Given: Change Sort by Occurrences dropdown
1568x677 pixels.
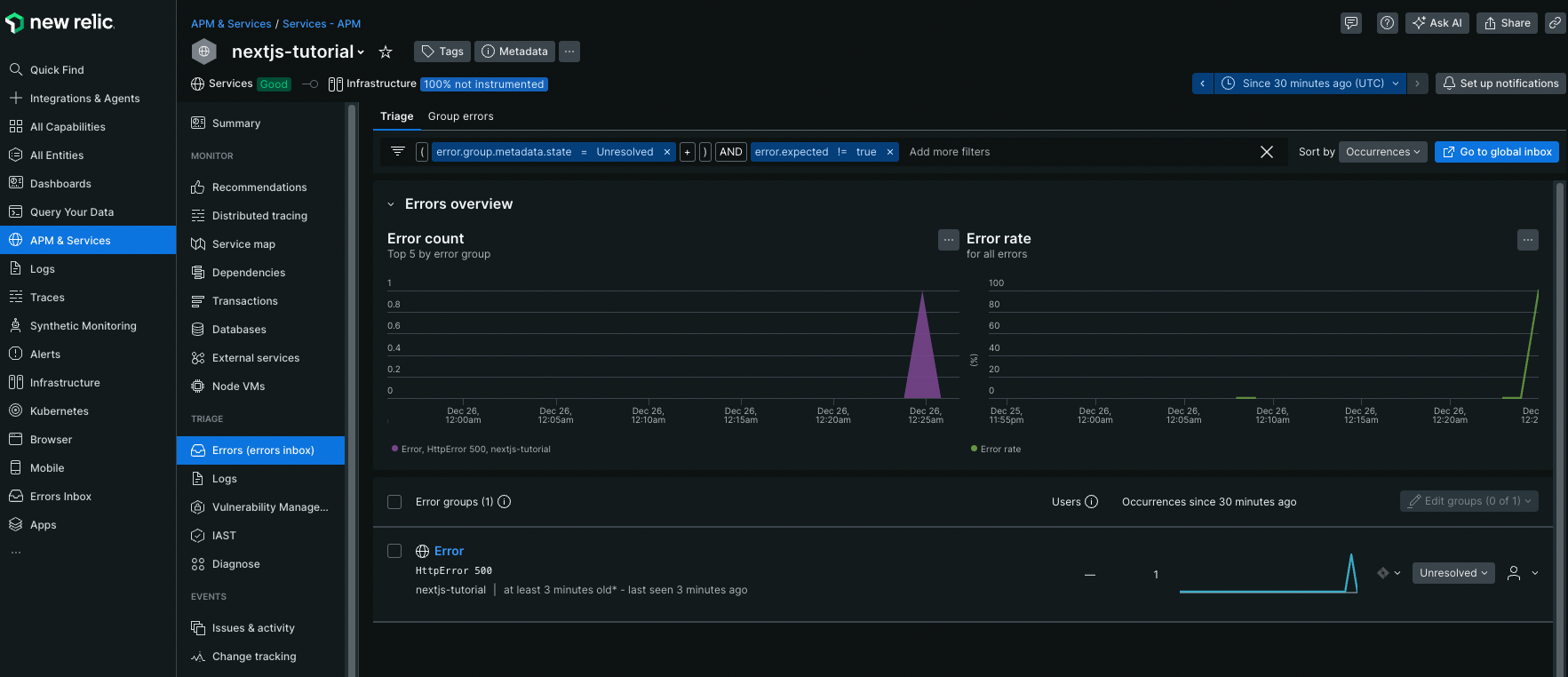Looking at the screenshot, I should pos(1383,152).
